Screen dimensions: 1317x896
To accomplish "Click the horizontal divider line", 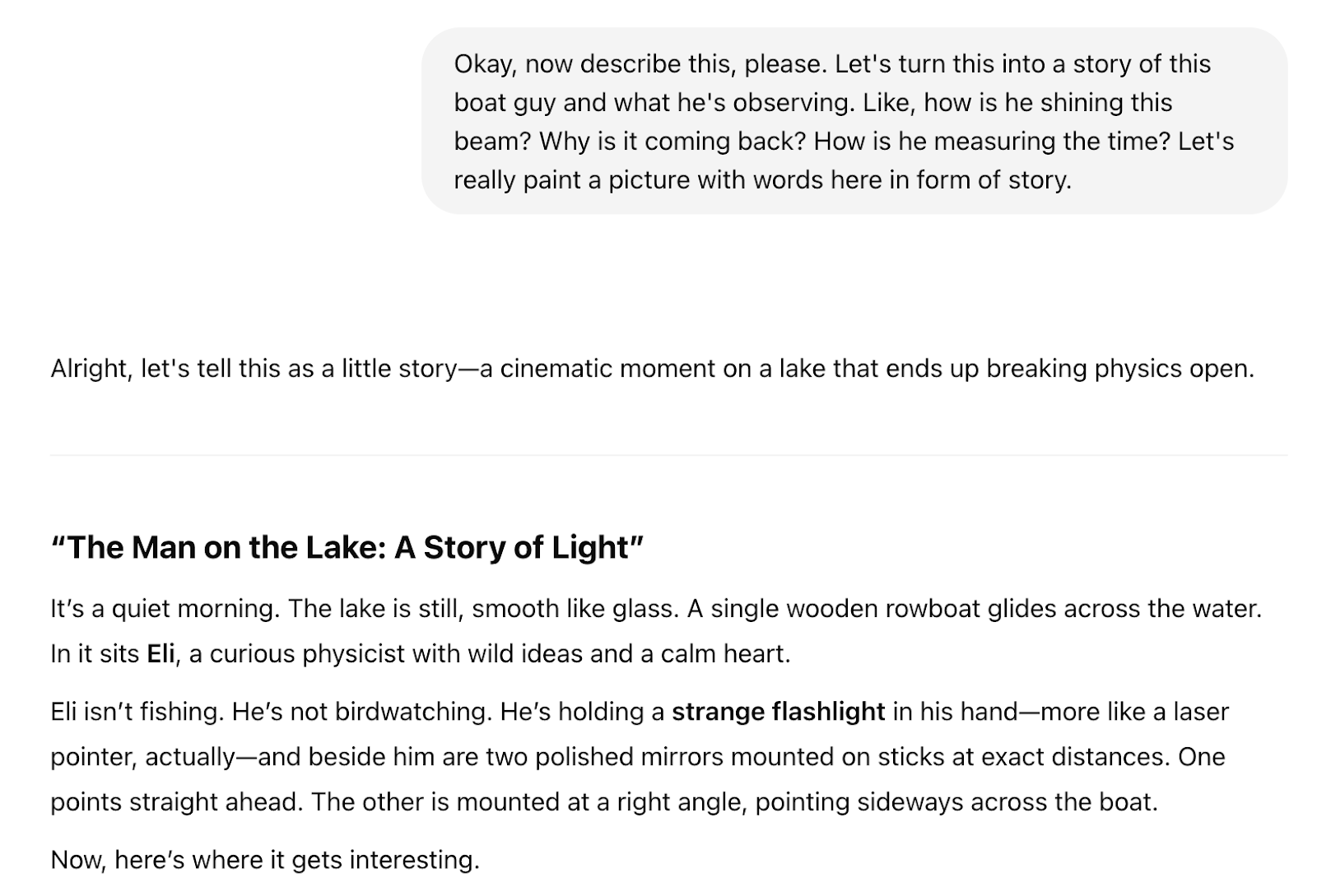I will coord(668,455).
